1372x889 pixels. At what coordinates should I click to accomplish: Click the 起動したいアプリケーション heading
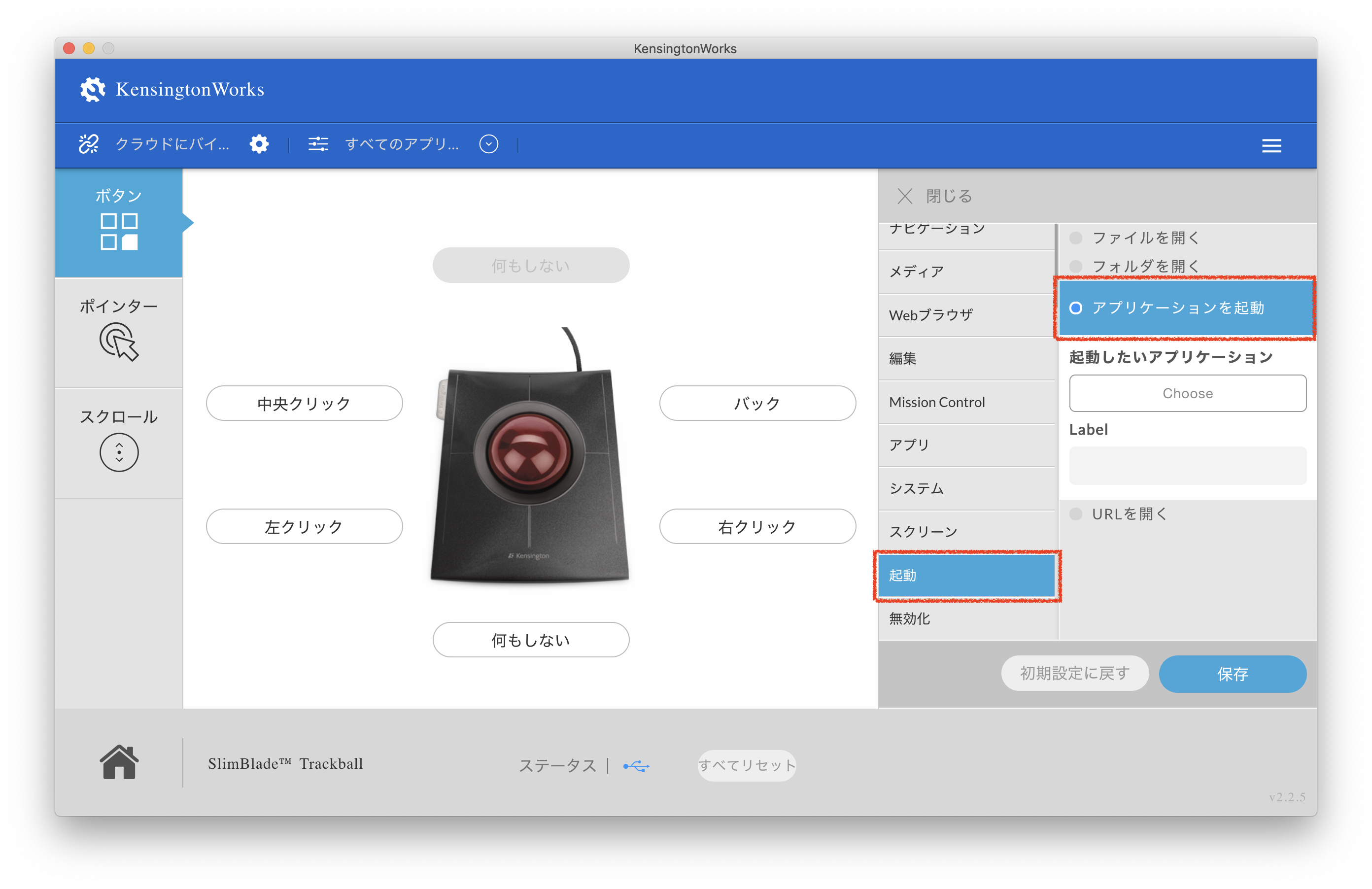click(x=1171, y=357)
